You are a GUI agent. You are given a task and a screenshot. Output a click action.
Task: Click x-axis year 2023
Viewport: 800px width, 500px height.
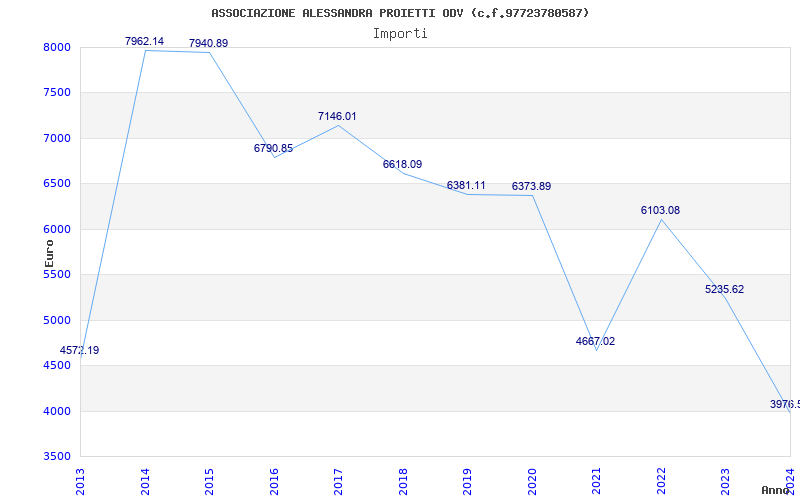726,482
